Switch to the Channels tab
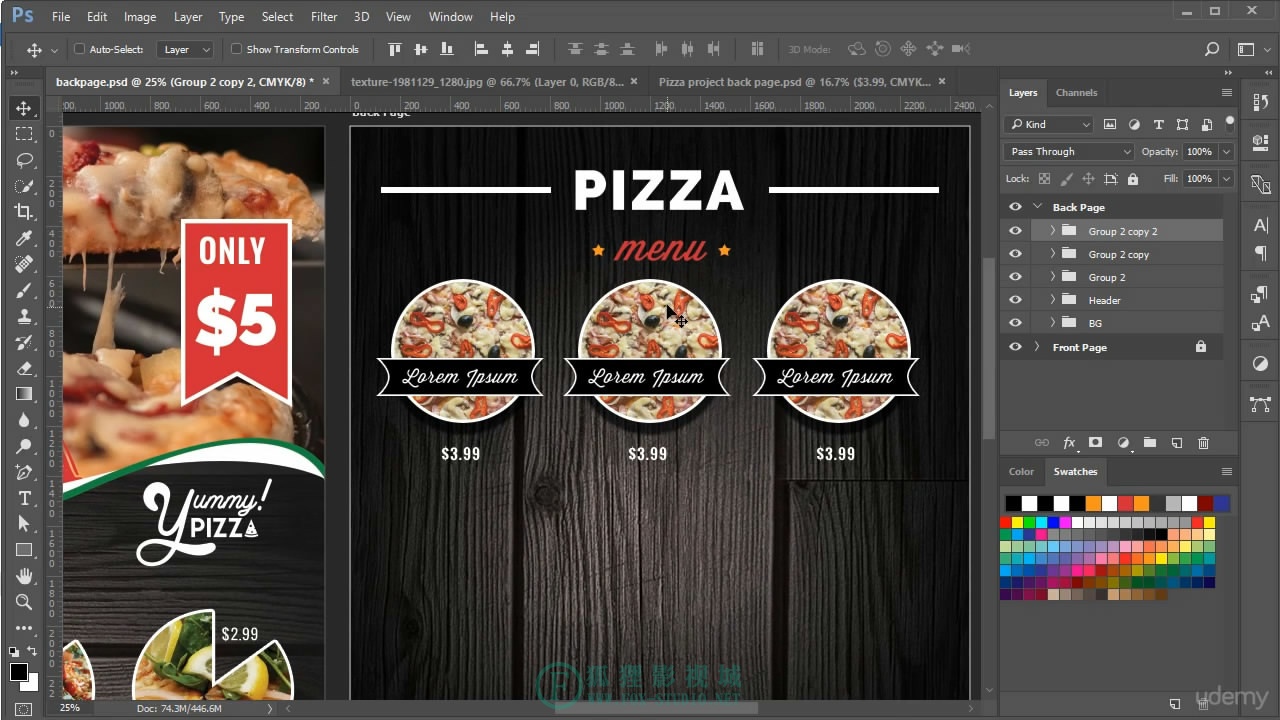This screenshot has width=1280, height=720. (x=1076, y=93)
